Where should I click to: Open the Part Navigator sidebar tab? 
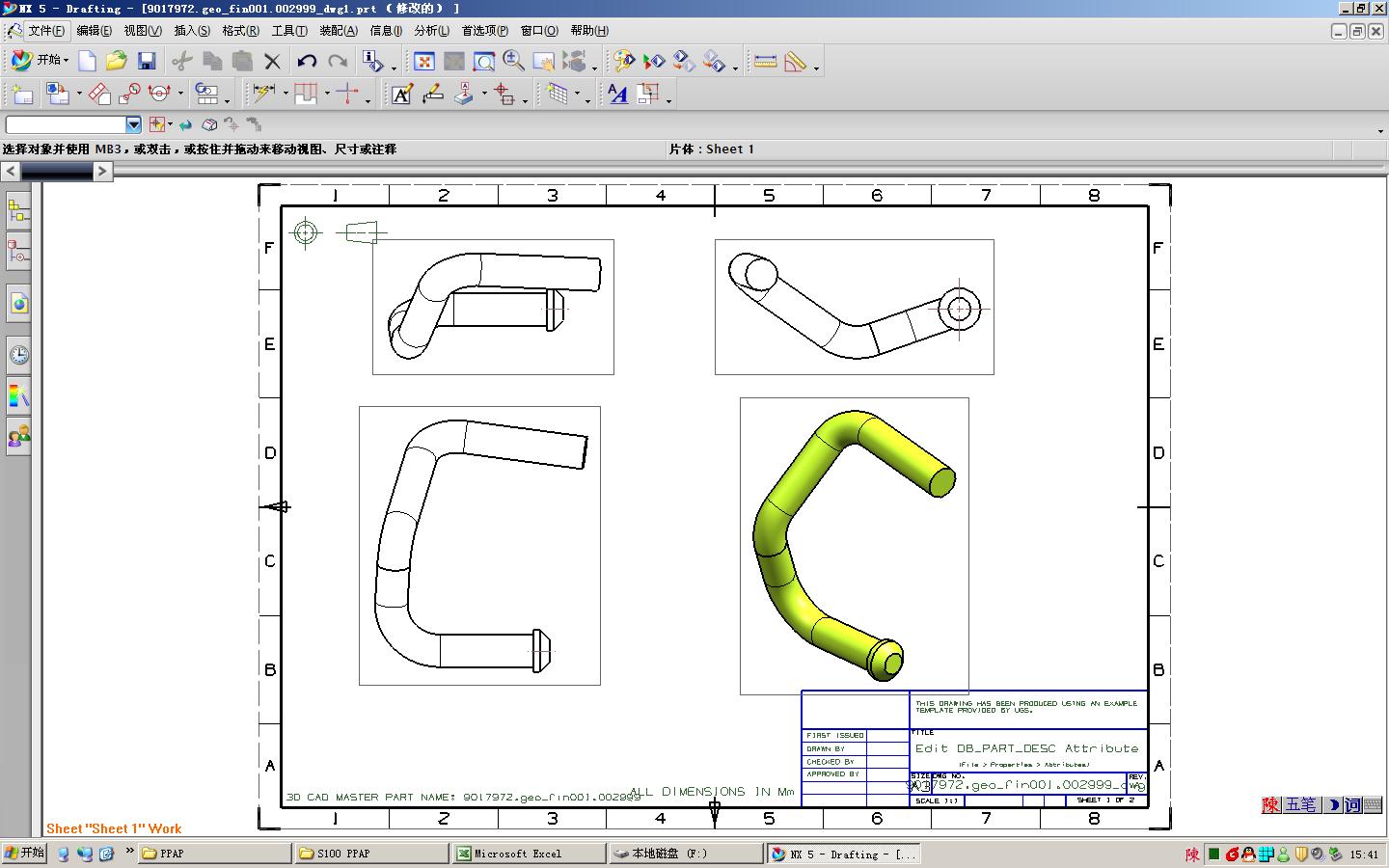(18, 253)
